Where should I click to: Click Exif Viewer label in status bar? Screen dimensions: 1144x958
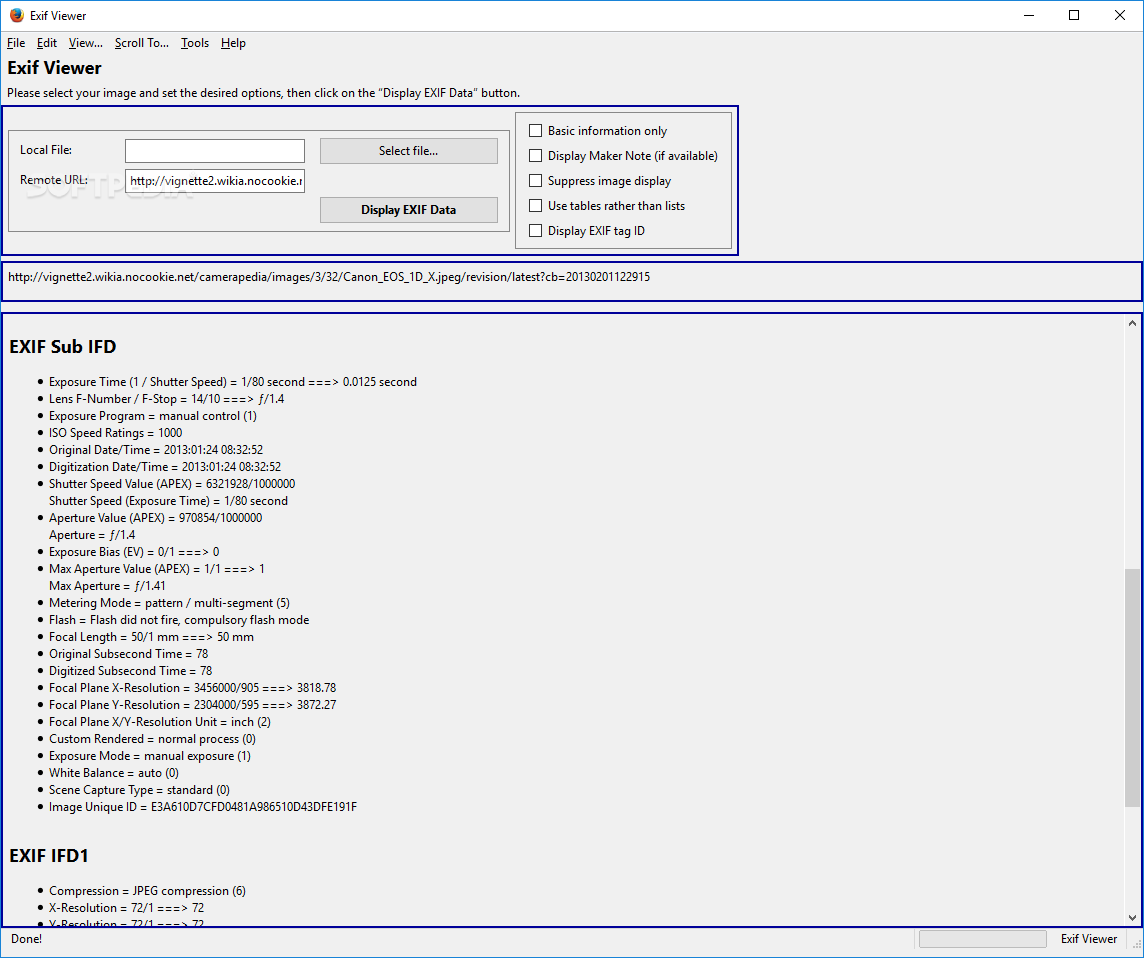point(1089,939)
